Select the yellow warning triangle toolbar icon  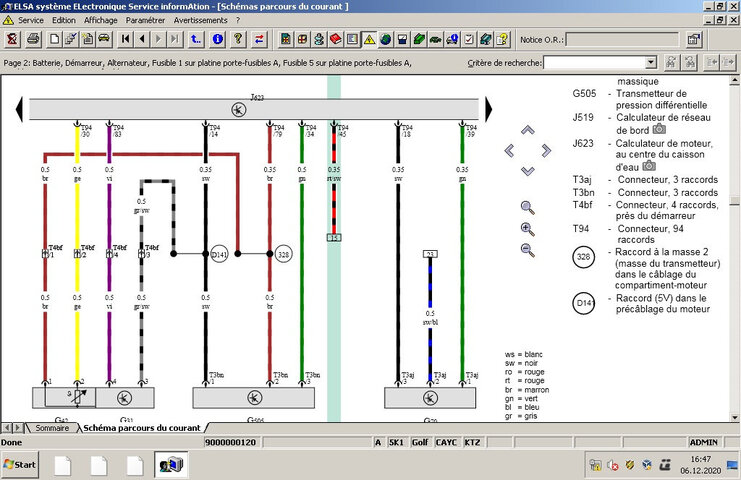369,39
